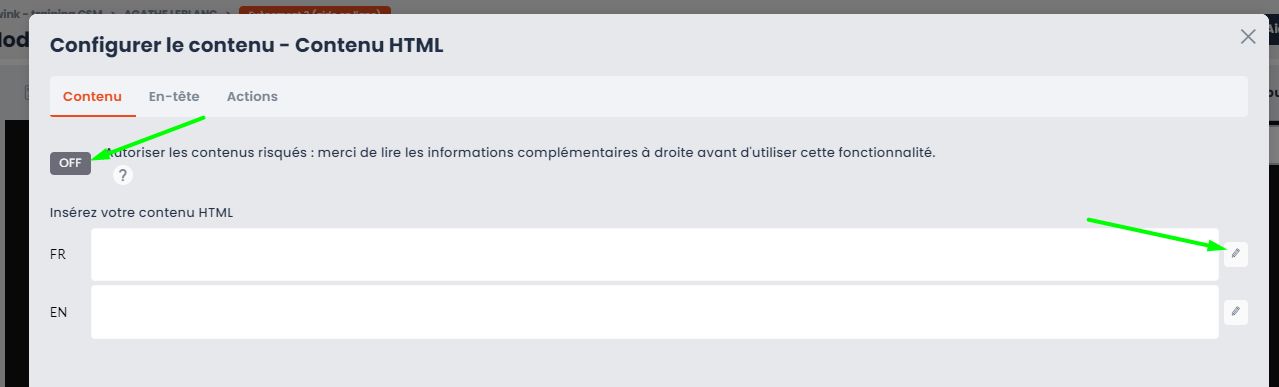This screenshot has height=387, width=1279.
Task: Switch to the Contenu tab
Action: pyautogui.click(x=92, y=97)
